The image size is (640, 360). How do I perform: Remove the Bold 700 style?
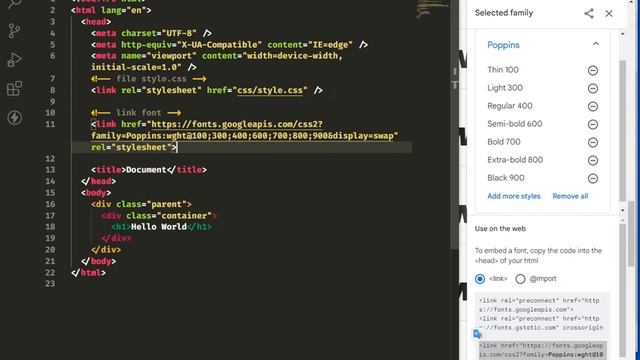point(593,142)
